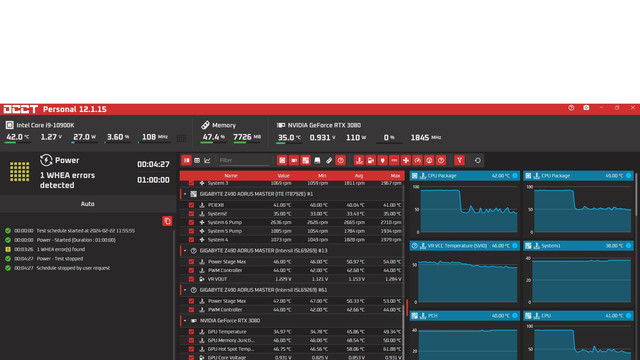Select the 'Power - Test stopped' log entry
The image size is (640, 360).
coord(60,259)
